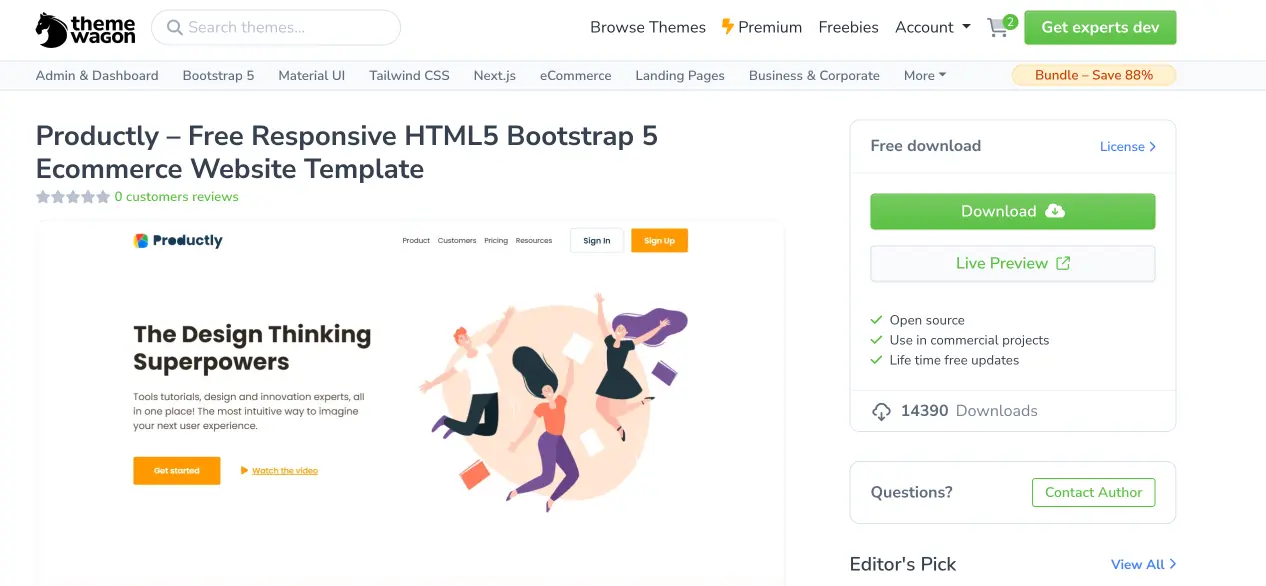Select Tailwind CSS category
Image resolution: width=1266 pixels, height=586 pixels.
coord(409,75)
